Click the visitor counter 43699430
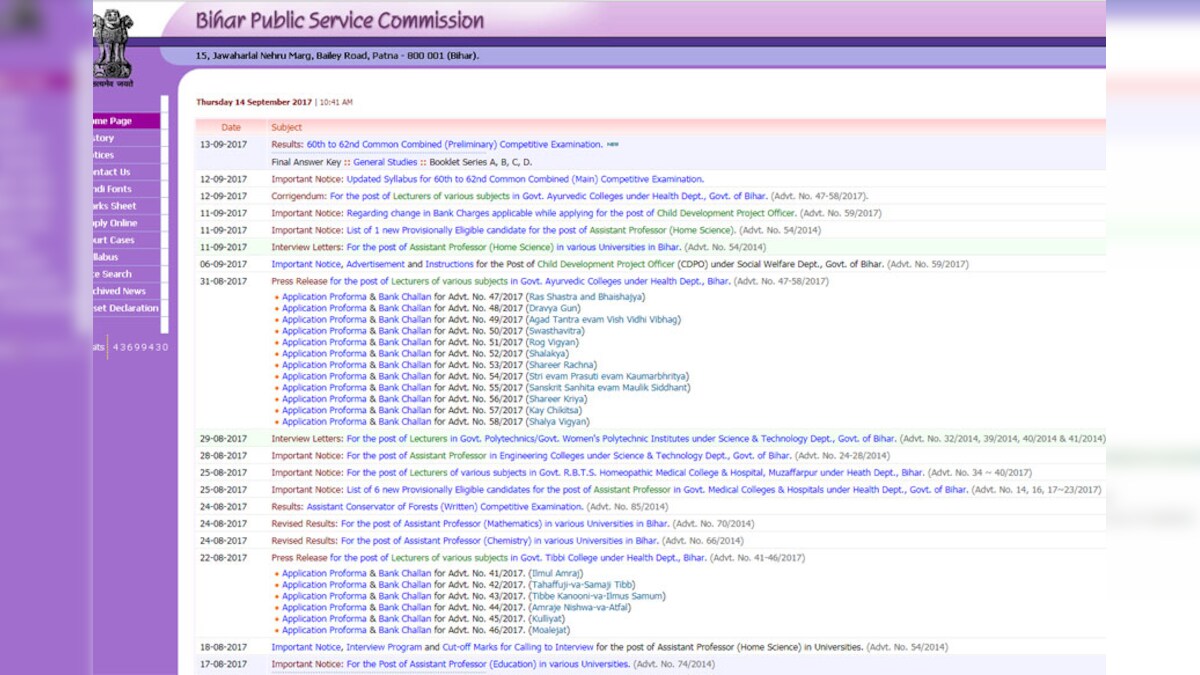This screenshot has width=1200, height=675. 141,347
